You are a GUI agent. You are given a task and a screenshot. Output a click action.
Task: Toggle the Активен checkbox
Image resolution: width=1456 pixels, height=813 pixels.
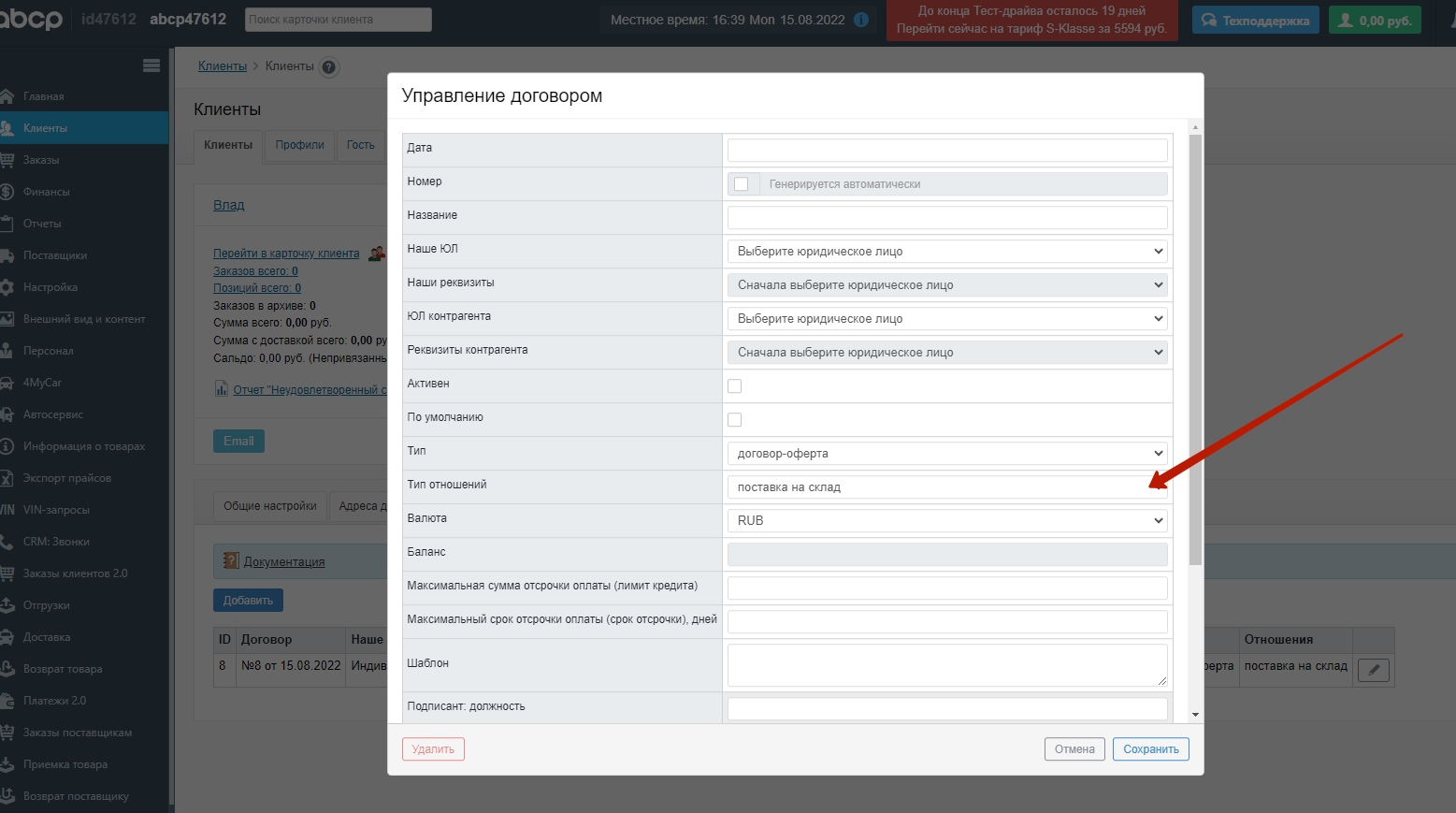point(734,385)
